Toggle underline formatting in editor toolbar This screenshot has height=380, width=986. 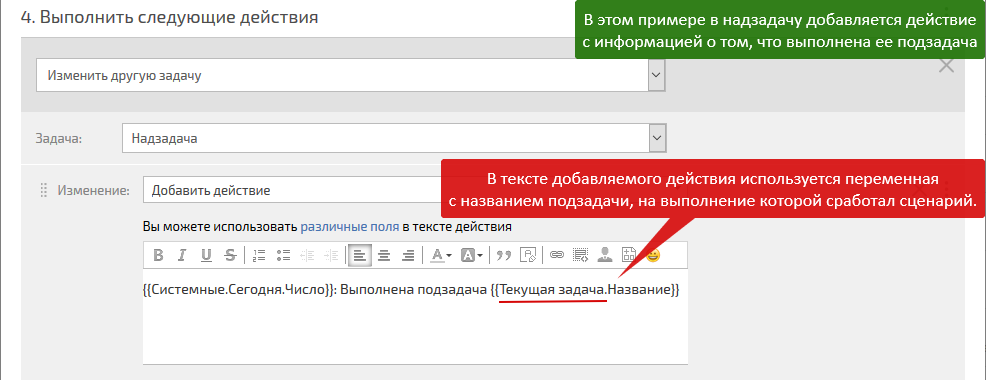[206, 255]
